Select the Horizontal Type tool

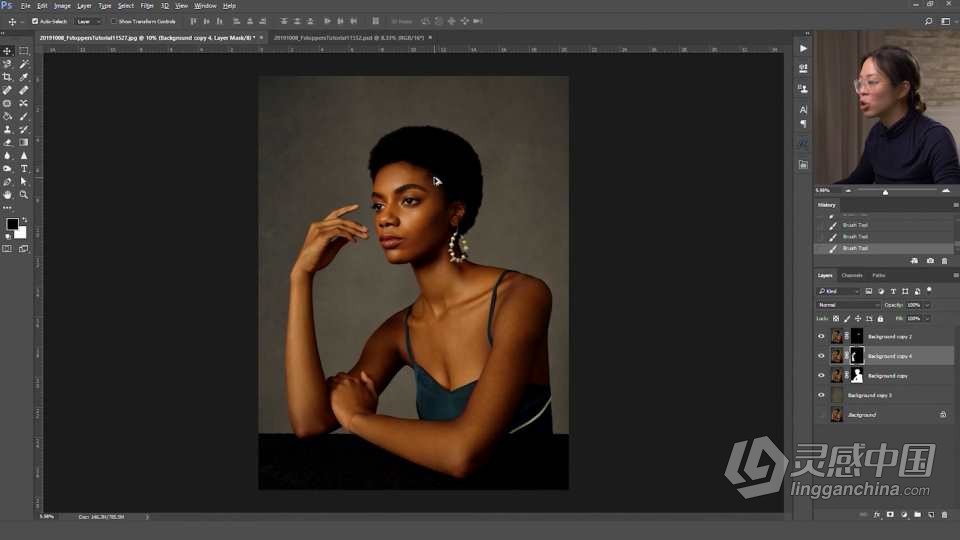23,168
